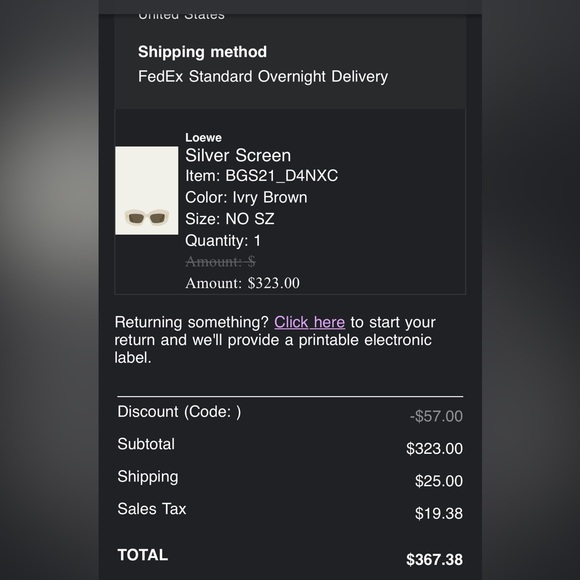Click the Subtotal $323.00 value
Image resolution: width=580 pixels, height=580 pixels.
tap(434, 449)
